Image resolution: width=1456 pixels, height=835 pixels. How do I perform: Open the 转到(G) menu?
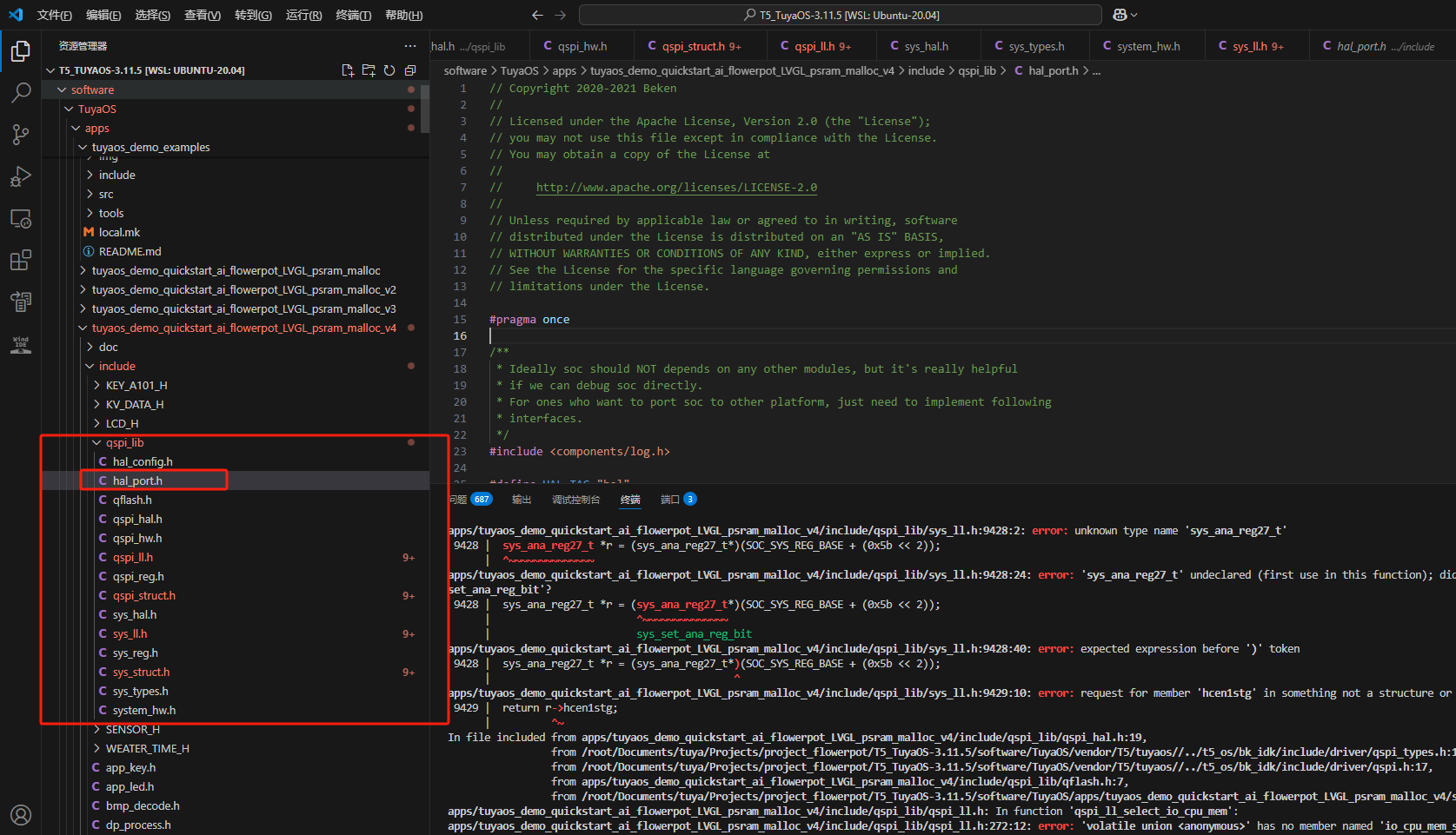(253, 15)
